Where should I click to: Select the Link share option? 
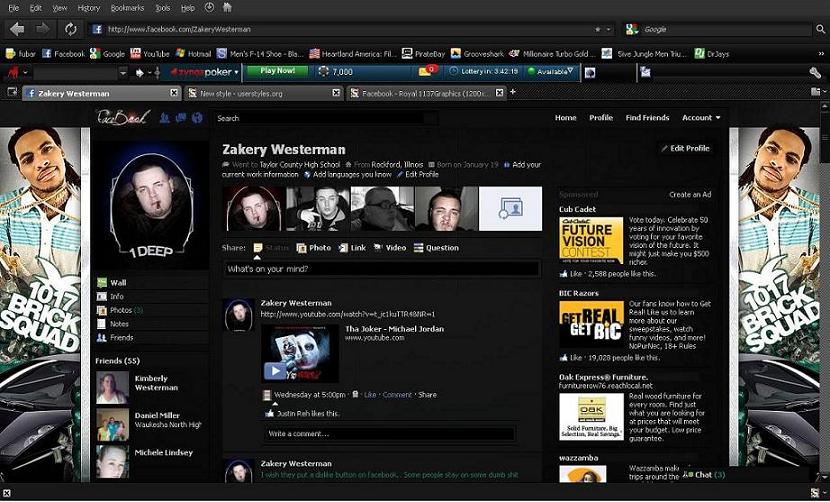pos(352,248)
